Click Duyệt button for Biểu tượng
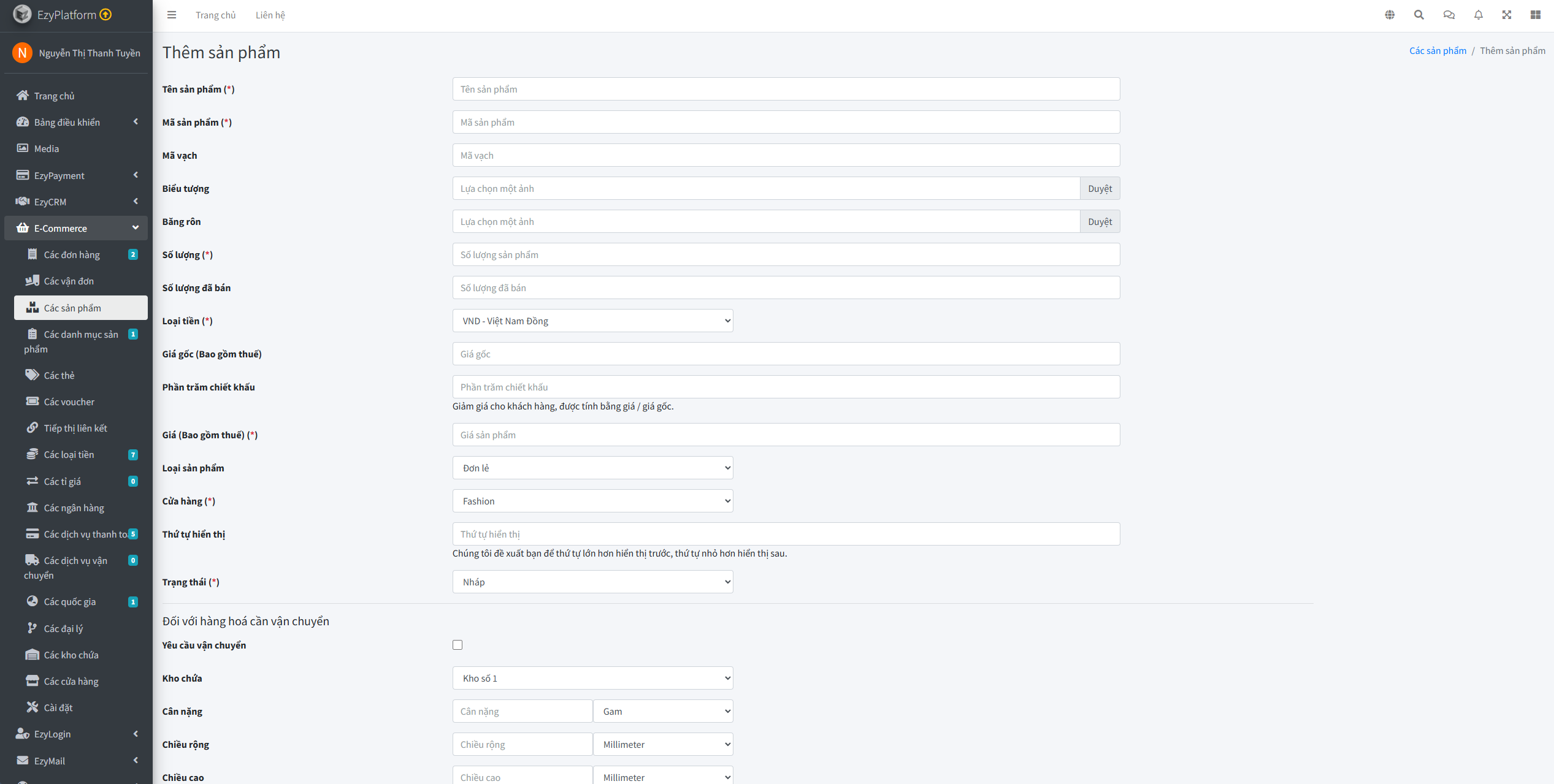 click(1100, 189)
